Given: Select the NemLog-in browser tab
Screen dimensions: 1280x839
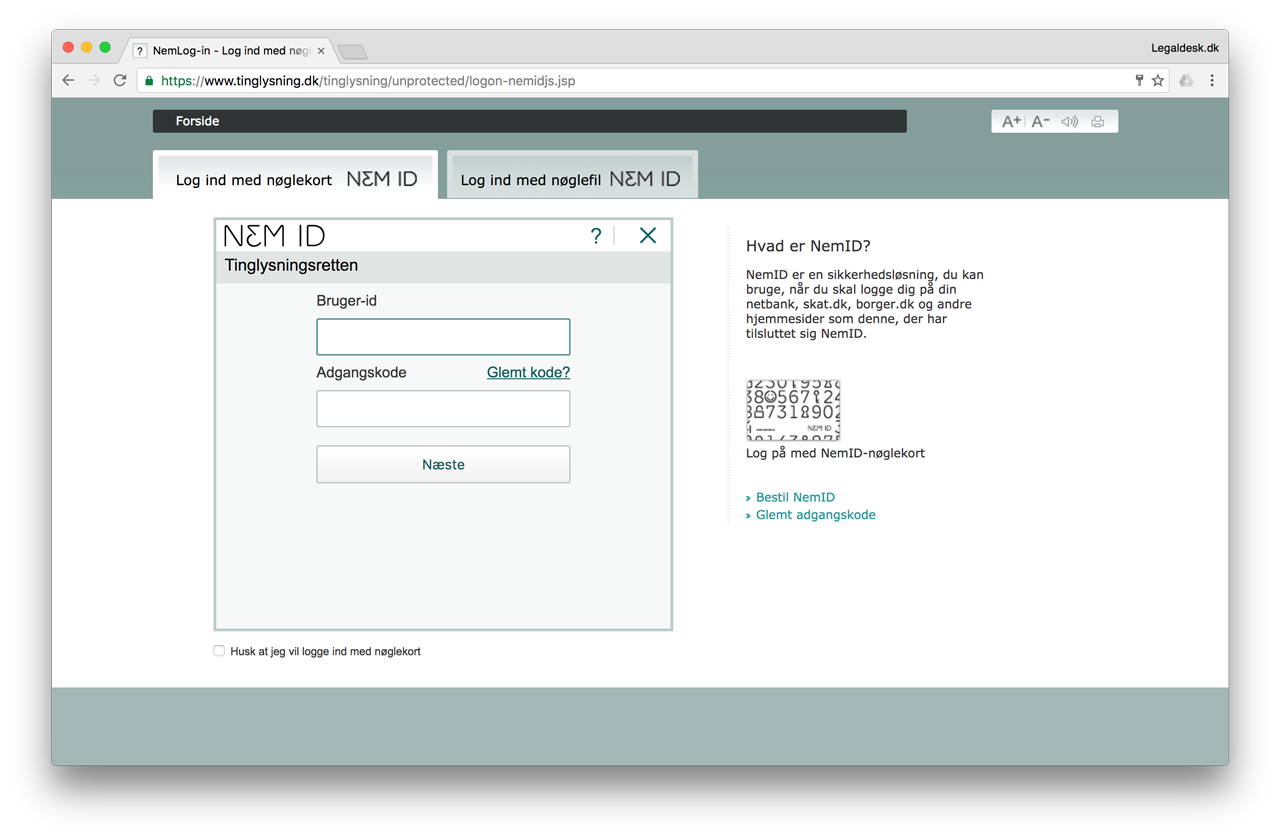Looking at the screenshot, I should 230,50.
